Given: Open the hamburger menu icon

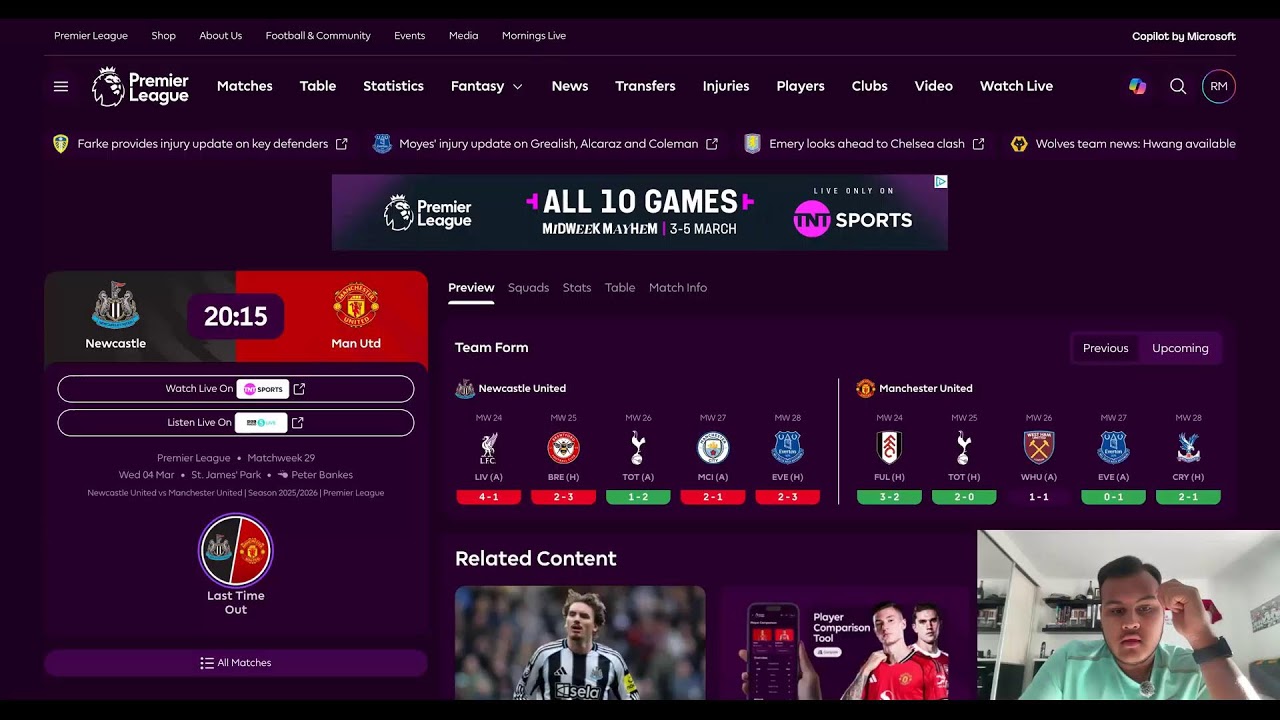Looking at the screenshot, I should pos(61,86).
